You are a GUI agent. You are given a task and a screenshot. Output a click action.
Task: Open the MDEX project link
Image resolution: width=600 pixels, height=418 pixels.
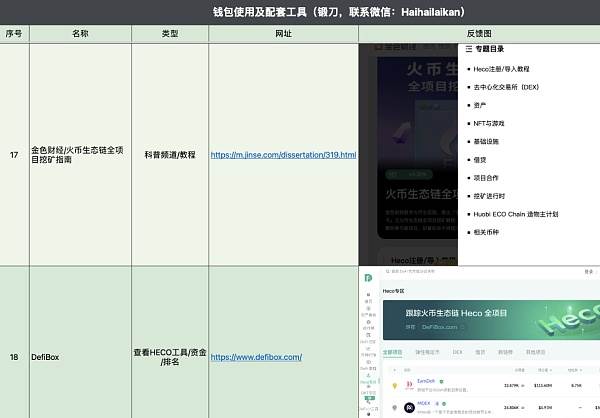[424, 403]
